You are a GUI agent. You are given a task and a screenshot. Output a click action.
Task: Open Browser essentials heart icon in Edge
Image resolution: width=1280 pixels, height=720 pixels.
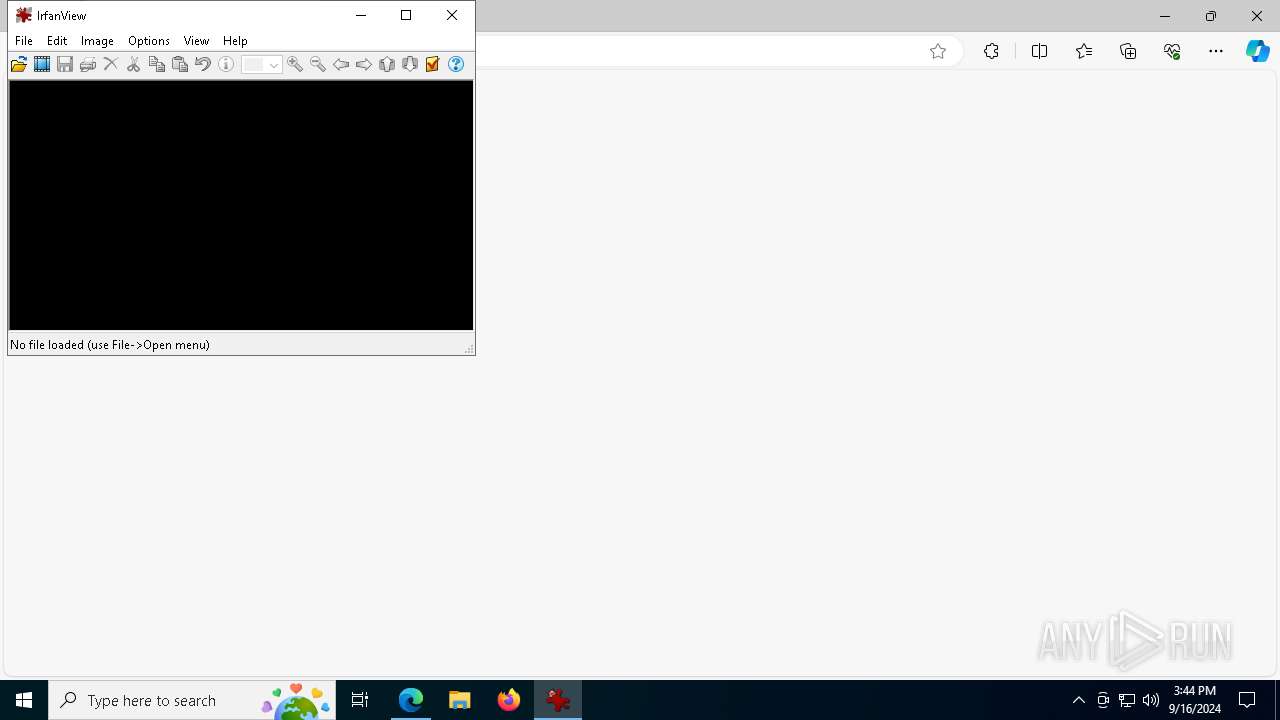(x=1172, y=51)
